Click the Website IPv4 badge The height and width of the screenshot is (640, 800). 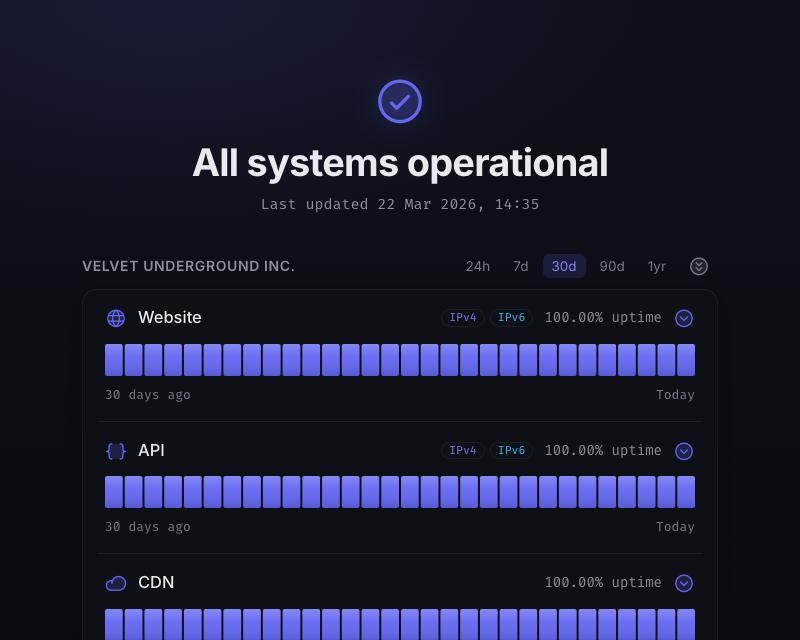pos(463,317)
